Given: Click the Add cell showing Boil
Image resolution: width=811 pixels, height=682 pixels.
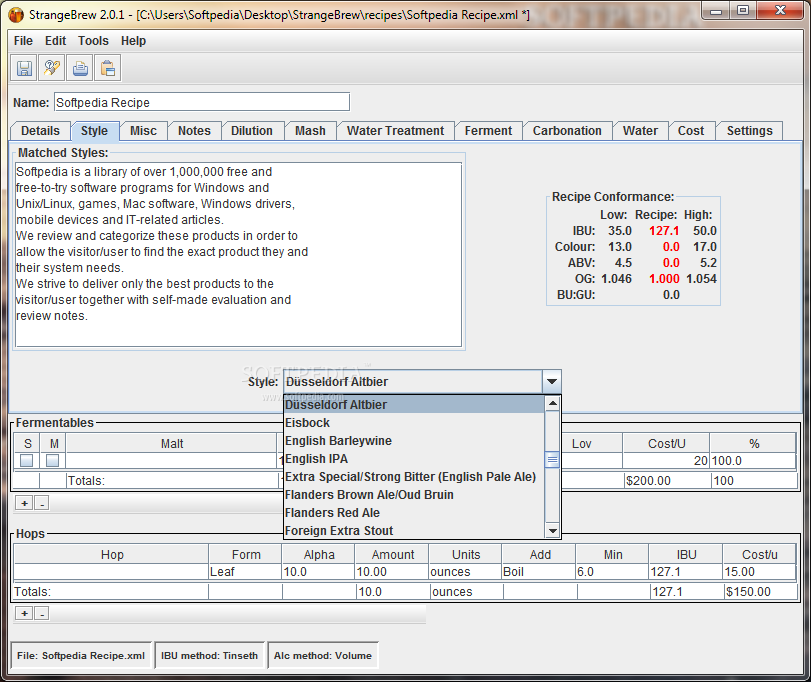Looking at the screenshot, I should tap(538, 572).
